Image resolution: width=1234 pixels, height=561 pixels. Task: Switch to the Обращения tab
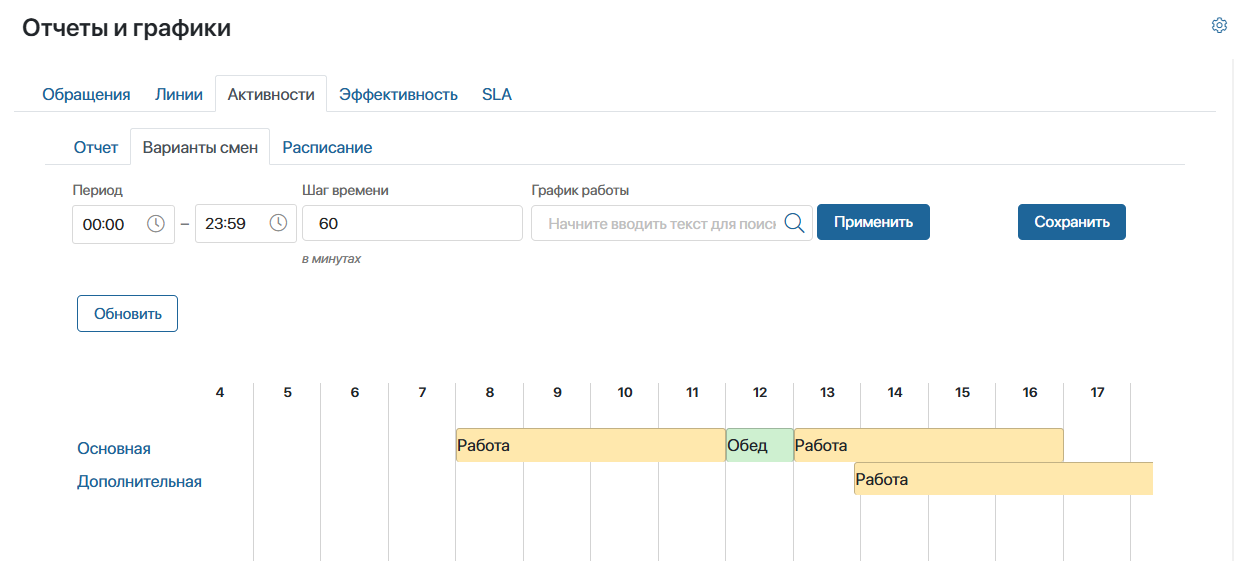pos(86,95)
